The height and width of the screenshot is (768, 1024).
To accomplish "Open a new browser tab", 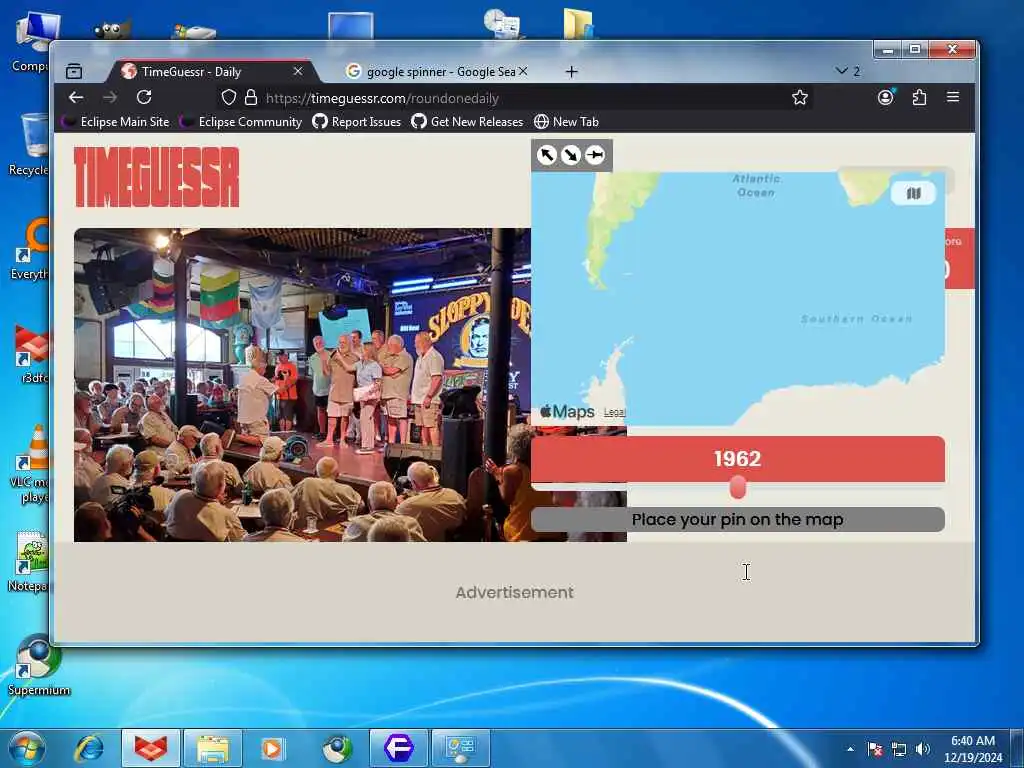I will [x=571, y=72].
